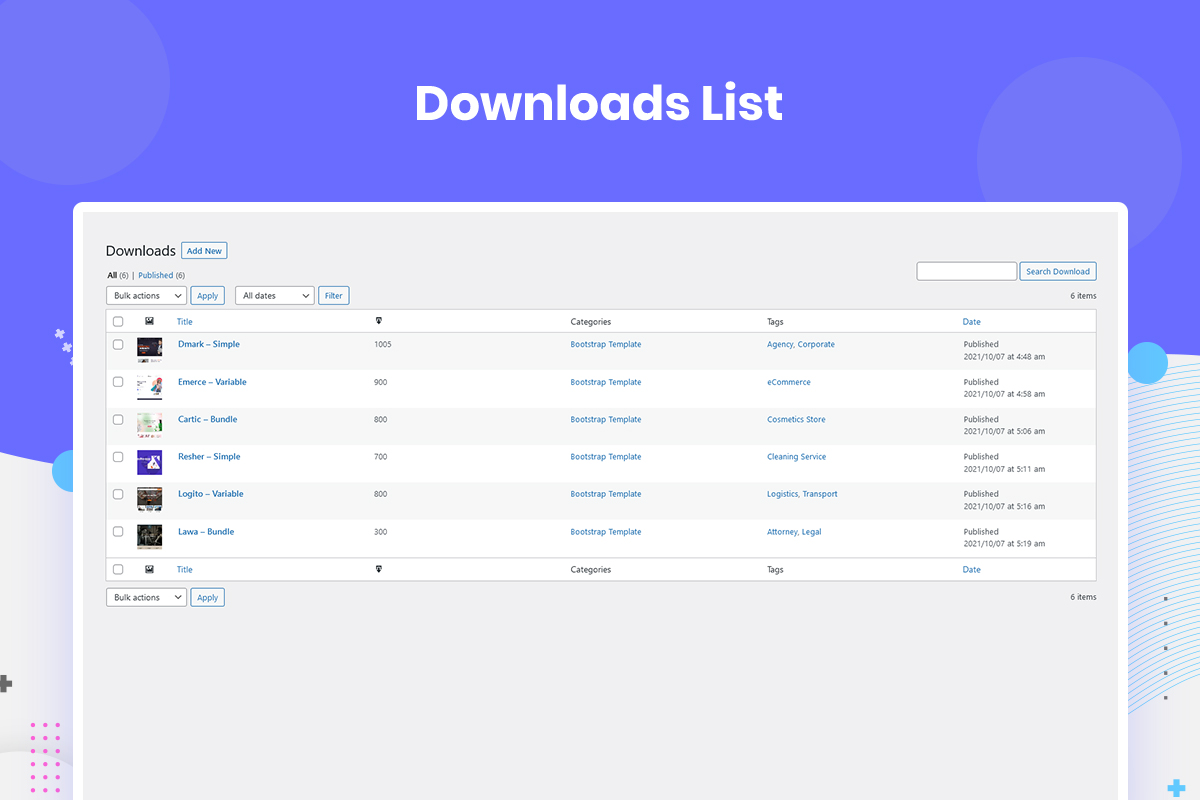Click Bootstrap Template category in Lawa row

tap(606, 531)
